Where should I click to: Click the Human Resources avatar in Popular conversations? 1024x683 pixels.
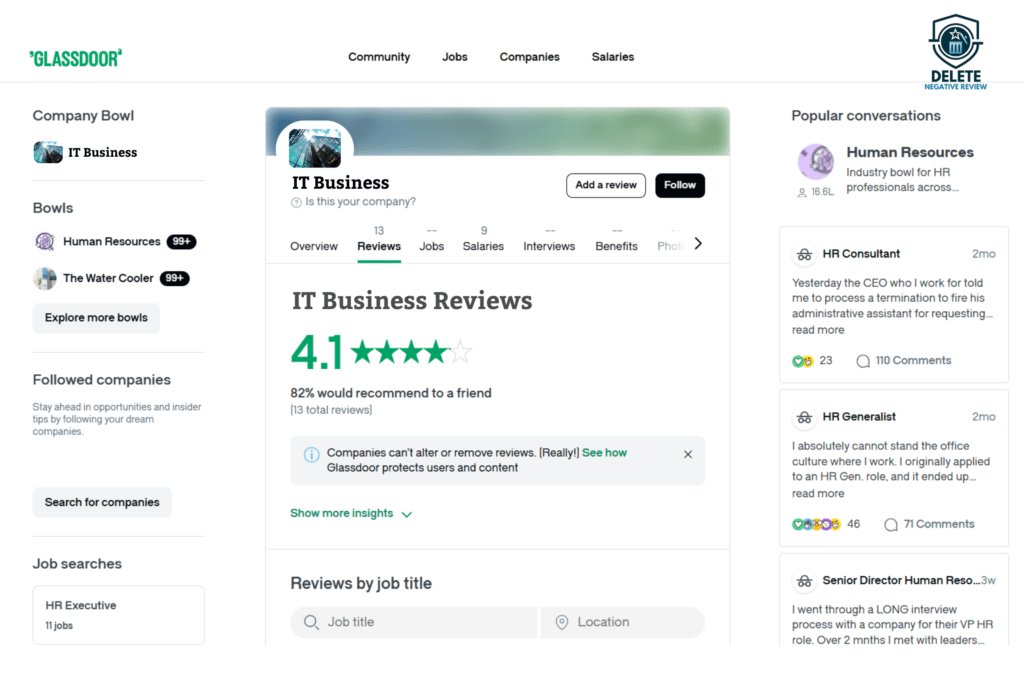coord(816,162)
